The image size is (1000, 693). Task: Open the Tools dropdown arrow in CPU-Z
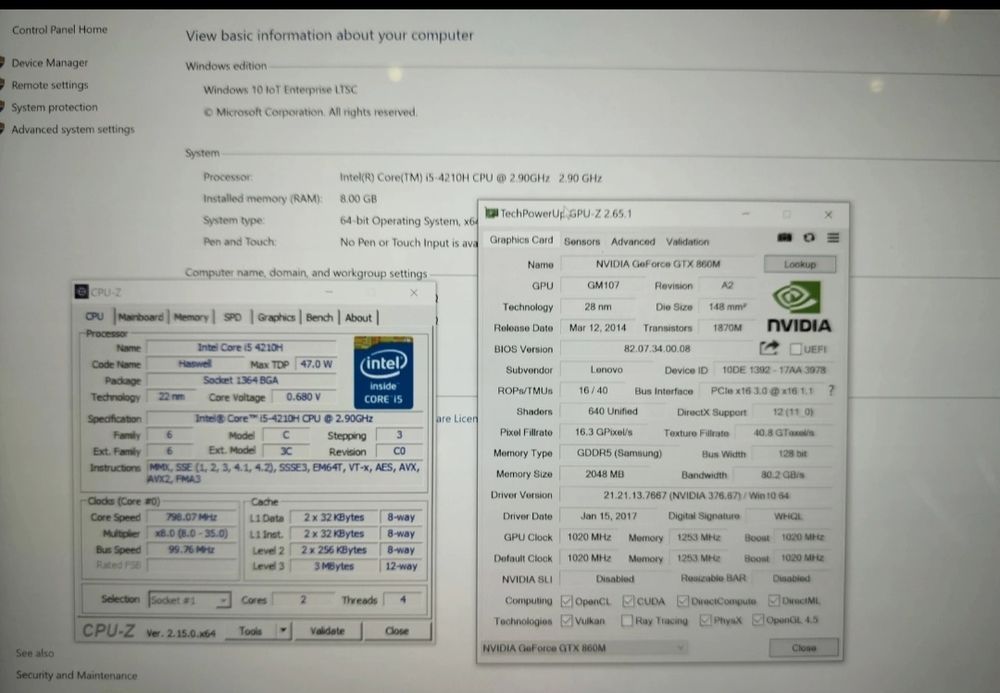[283, 631]
